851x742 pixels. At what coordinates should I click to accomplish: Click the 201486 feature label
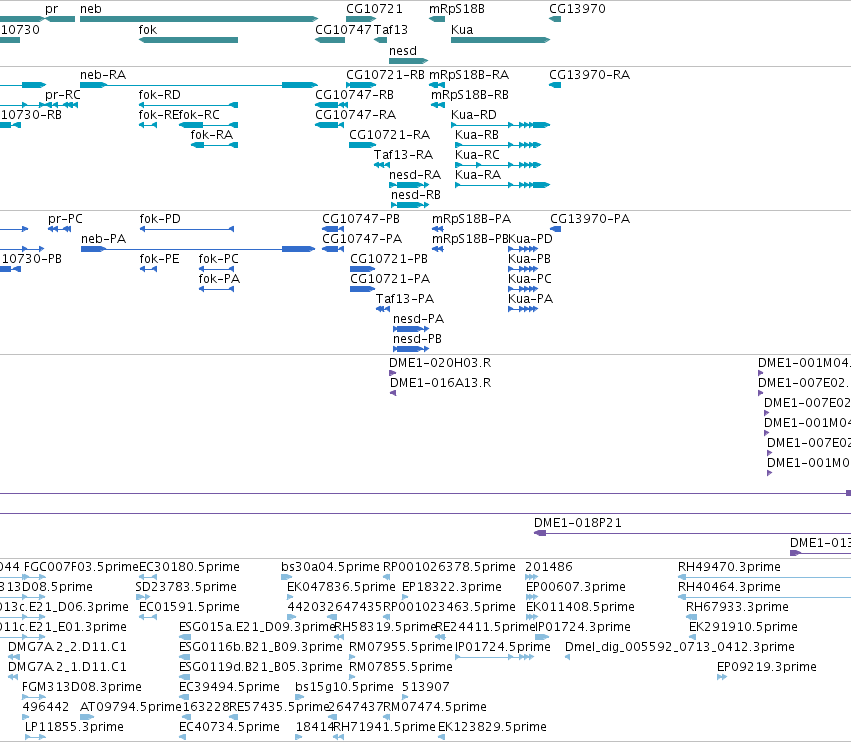(x=549, y=567)
